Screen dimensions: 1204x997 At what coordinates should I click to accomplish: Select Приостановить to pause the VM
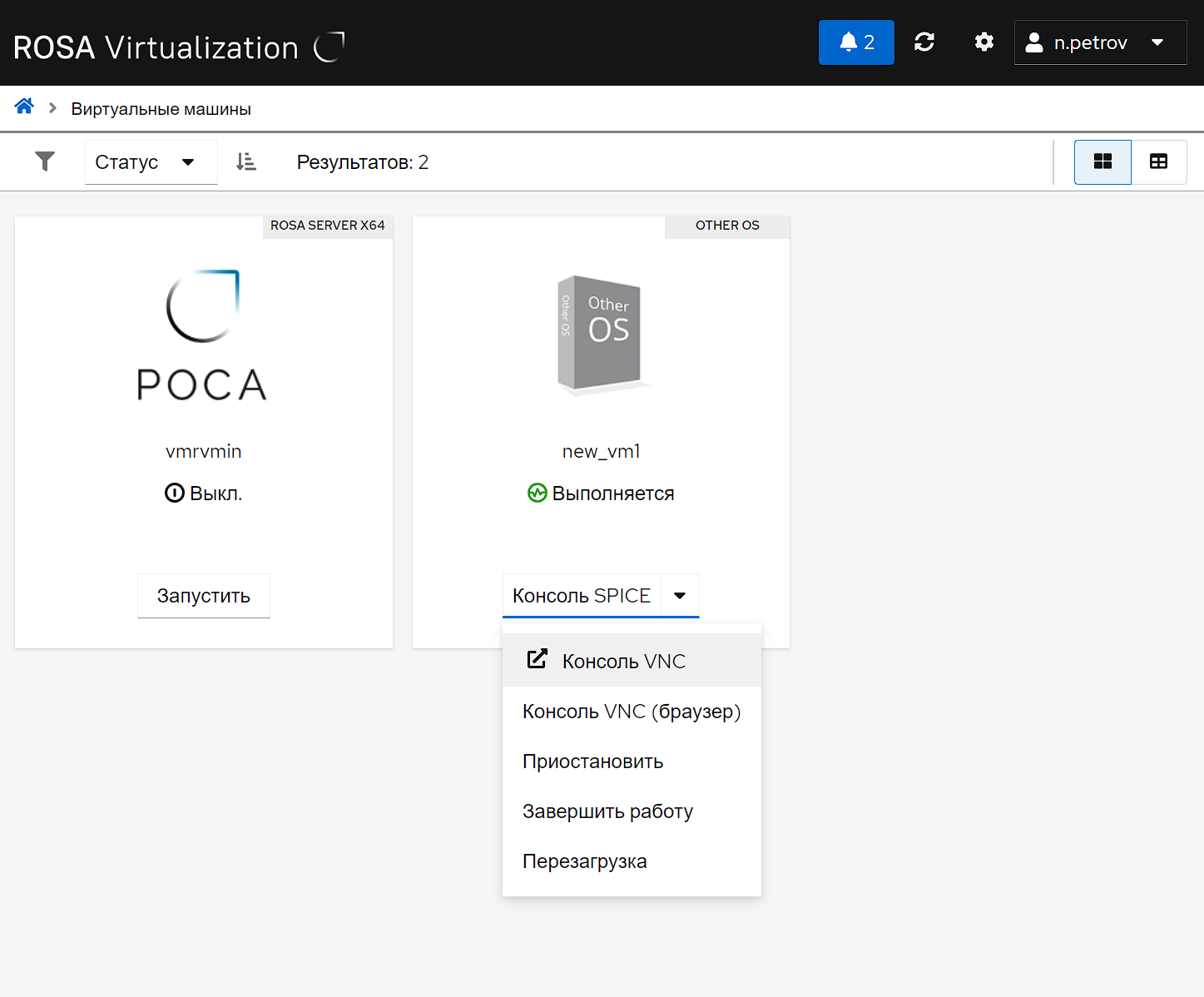pos(592,761)
